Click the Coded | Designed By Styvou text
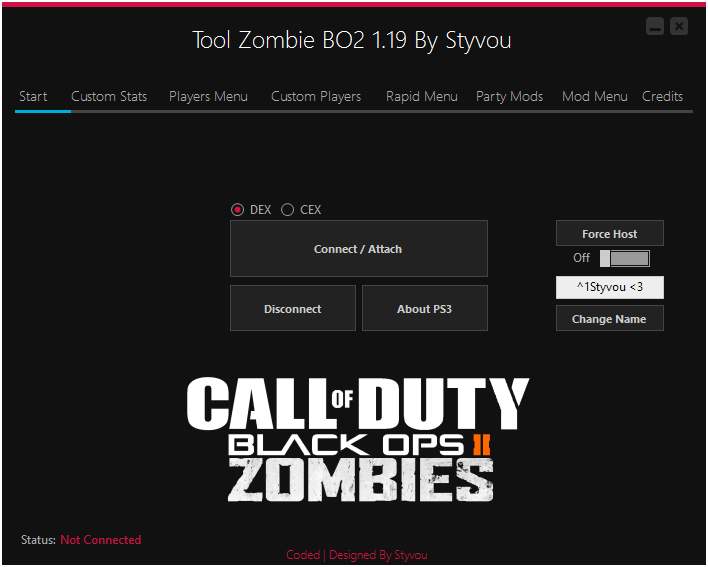Viewport: 708px width, 567px height. [x=357, y=555]
